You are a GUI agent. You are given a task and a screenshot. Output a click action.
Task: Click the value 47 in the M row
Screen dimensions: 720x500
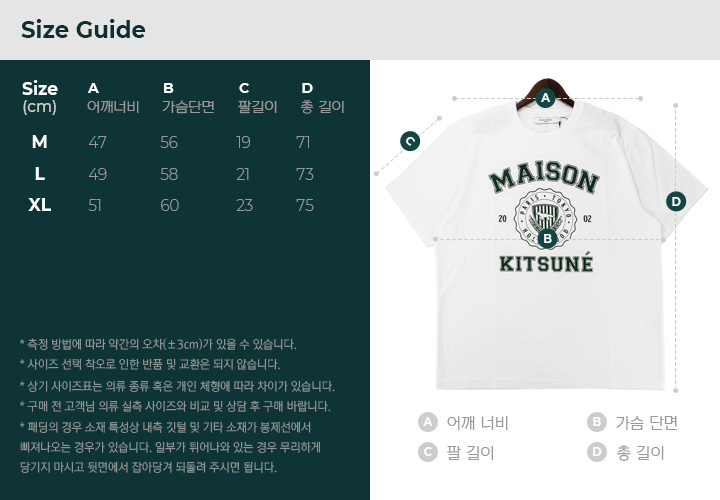coord(97,142)
